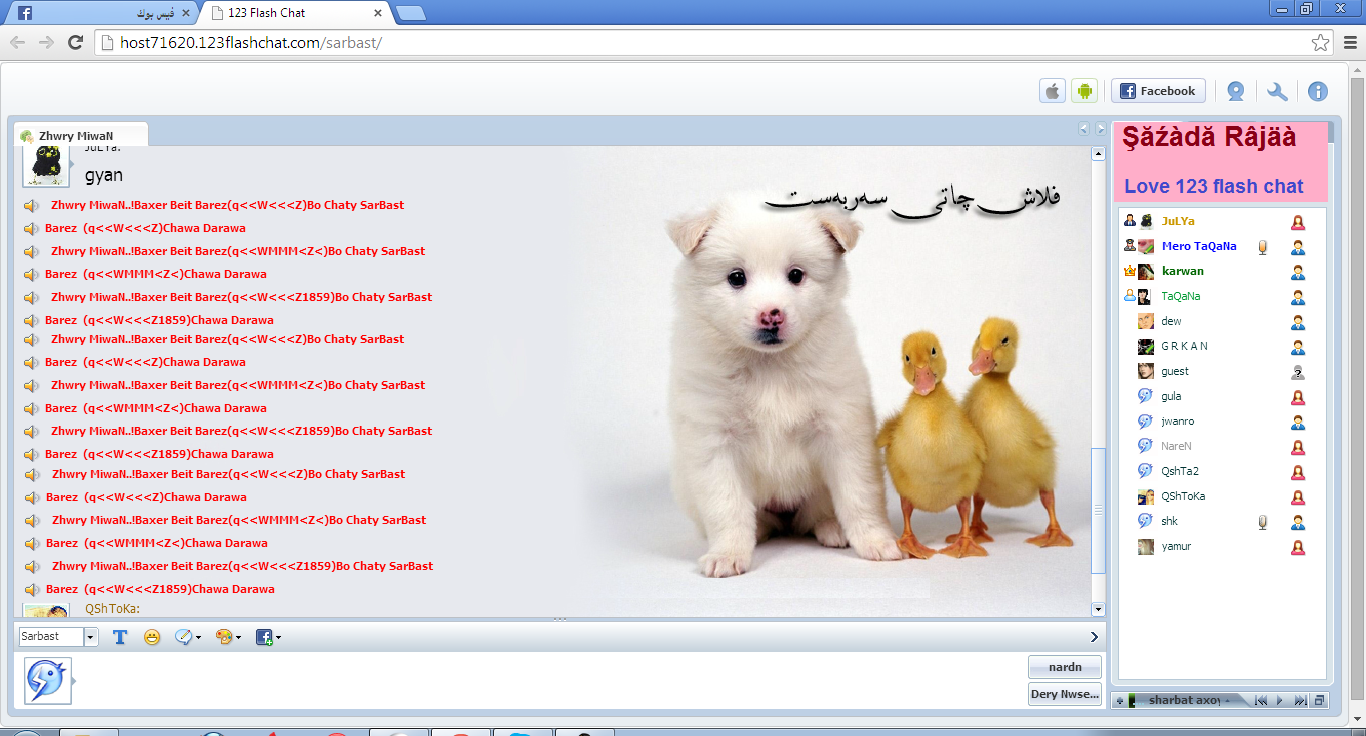Click the tab scroll left arrow

1083,129
